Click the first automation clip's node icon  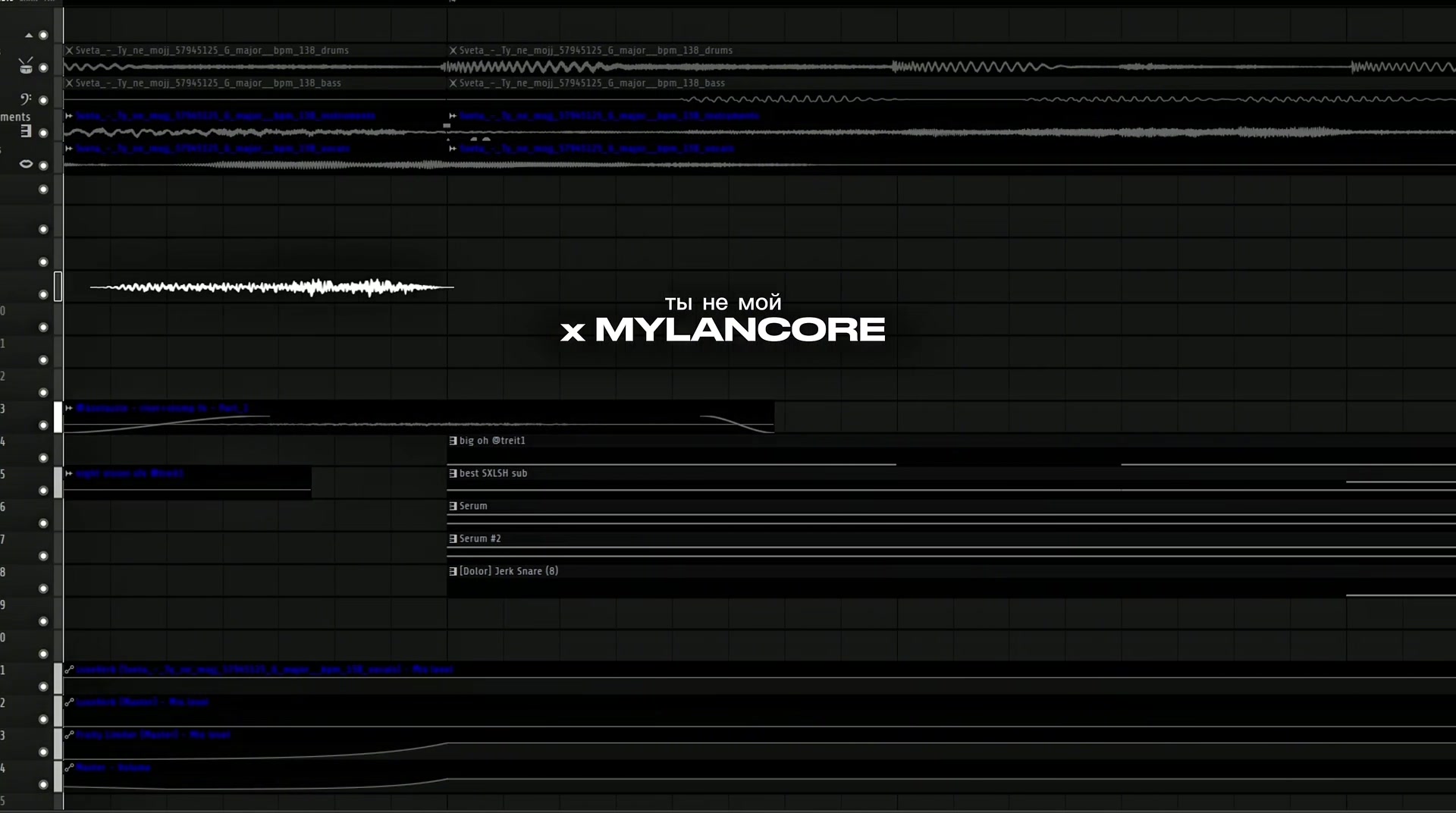69,670
